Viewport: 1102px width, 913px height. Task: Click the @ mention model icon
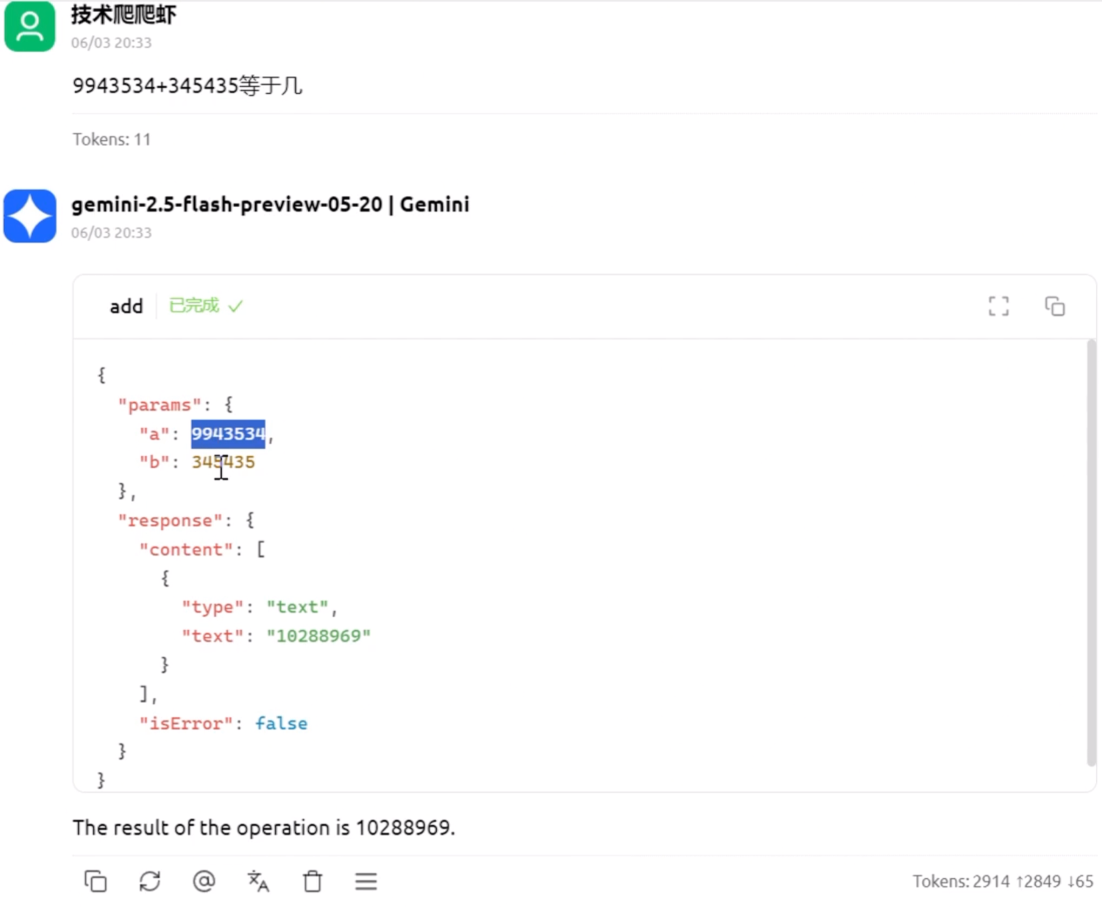(204, 881)
